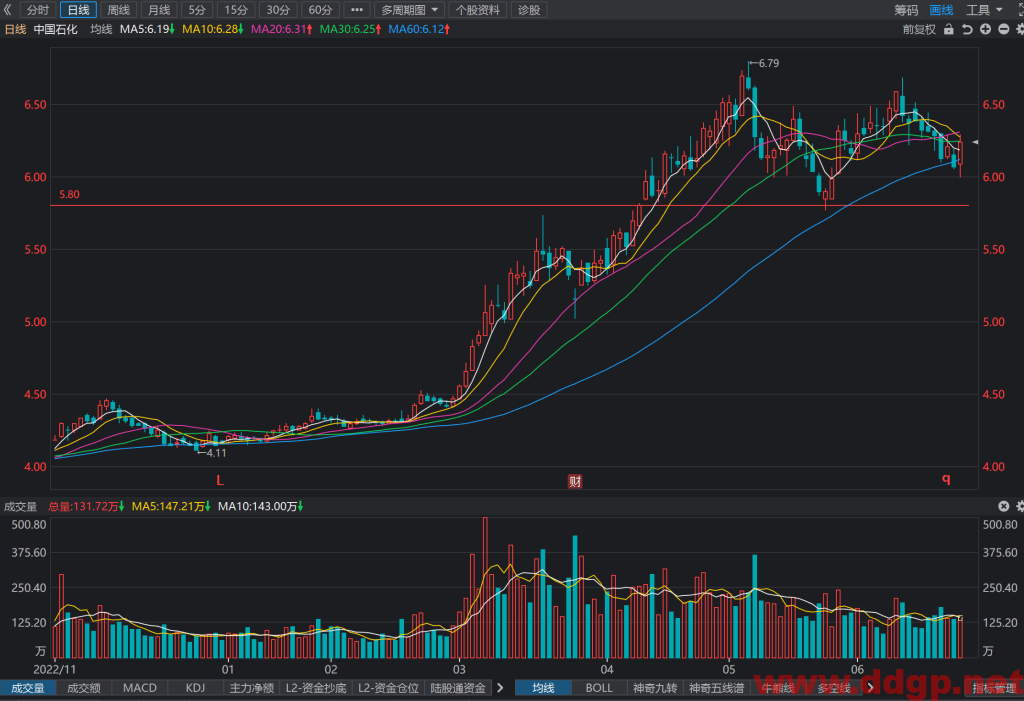Select the 神奇九转 indicator tab

(x=655, y=688)
